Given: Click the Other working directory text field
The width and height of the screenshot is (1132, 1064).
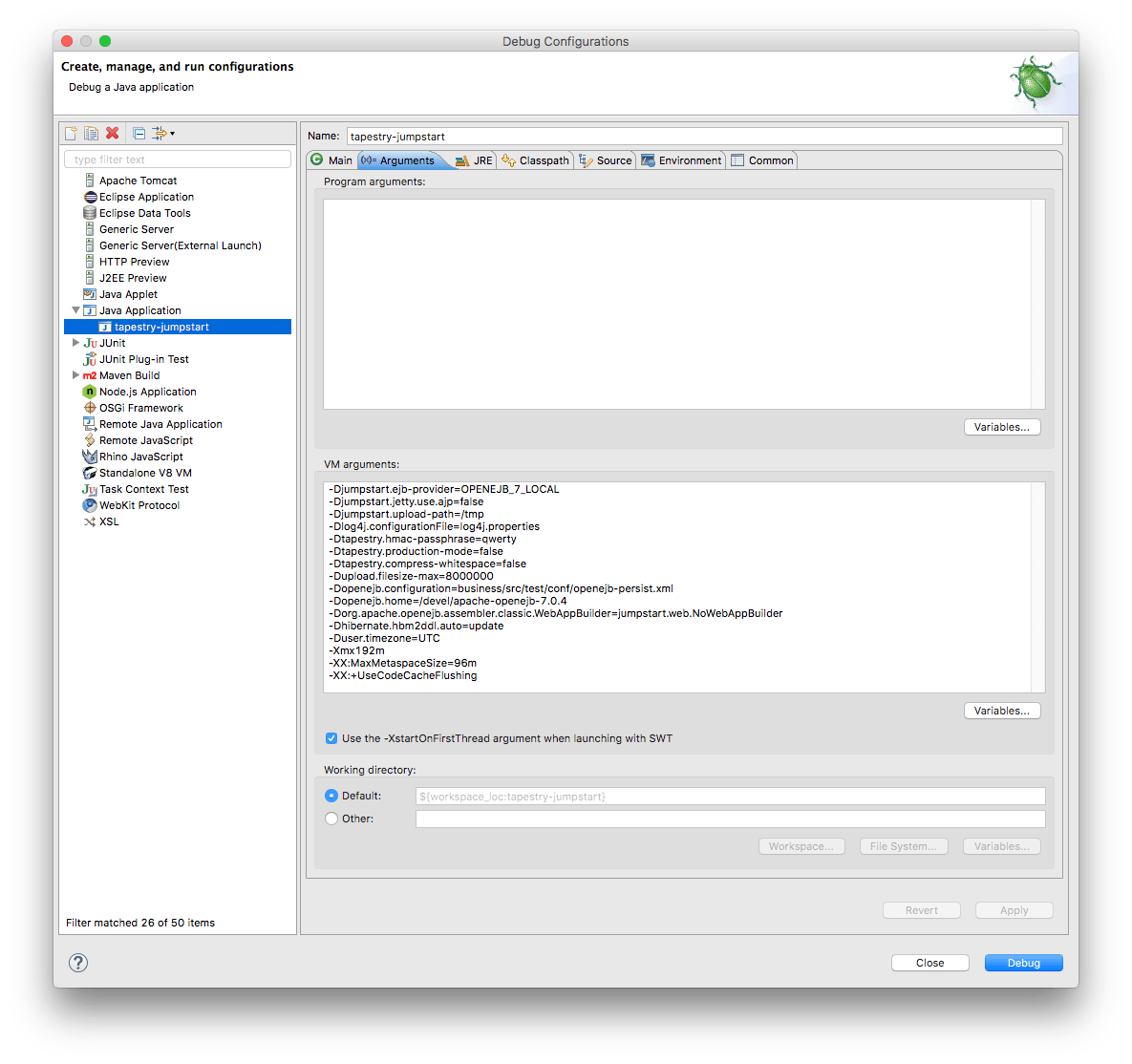Looking at the screenshot, I should (731, 819).
